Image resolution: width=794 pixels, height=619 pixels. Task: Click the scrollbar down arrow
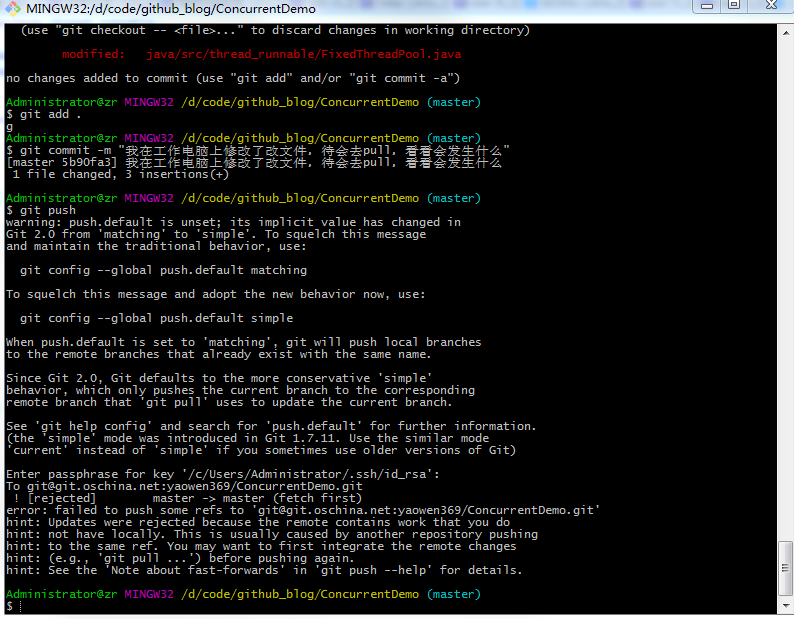point(786,608)
